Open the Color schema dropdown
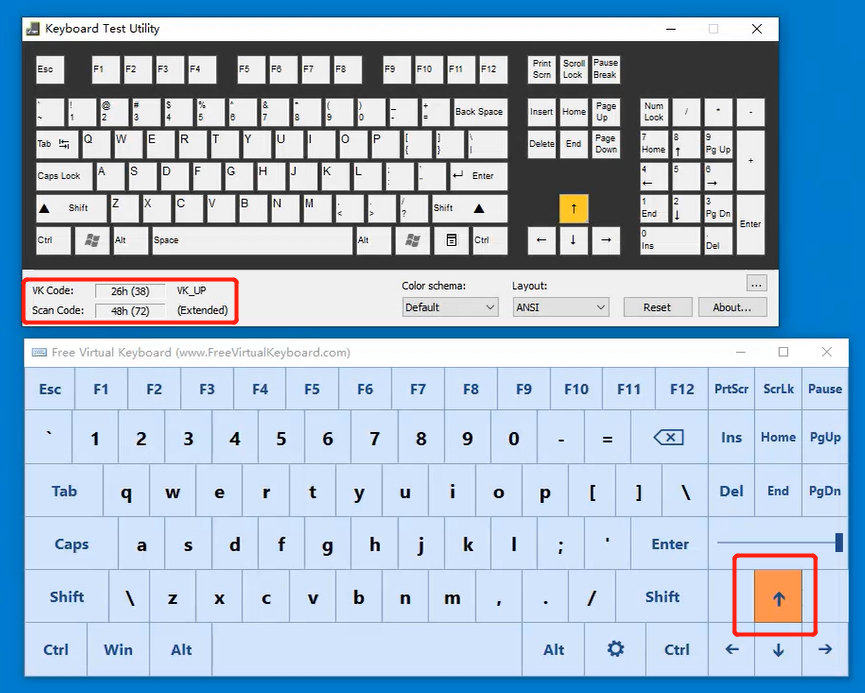The width and height of the screenshot is (865, 693). pyautogui.click(x=450, y=307)
